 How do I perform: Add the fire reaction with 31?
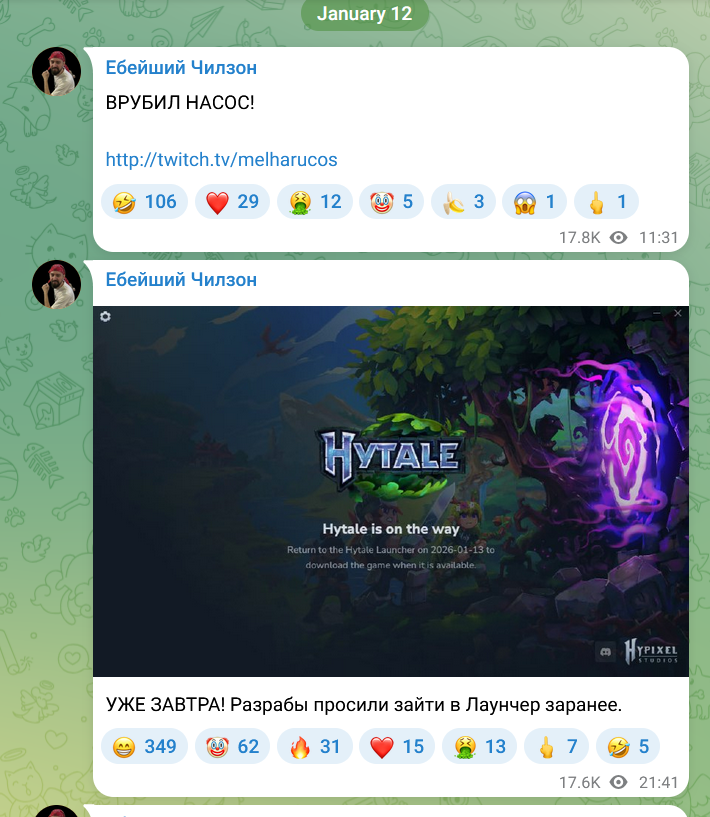(315, 746)
